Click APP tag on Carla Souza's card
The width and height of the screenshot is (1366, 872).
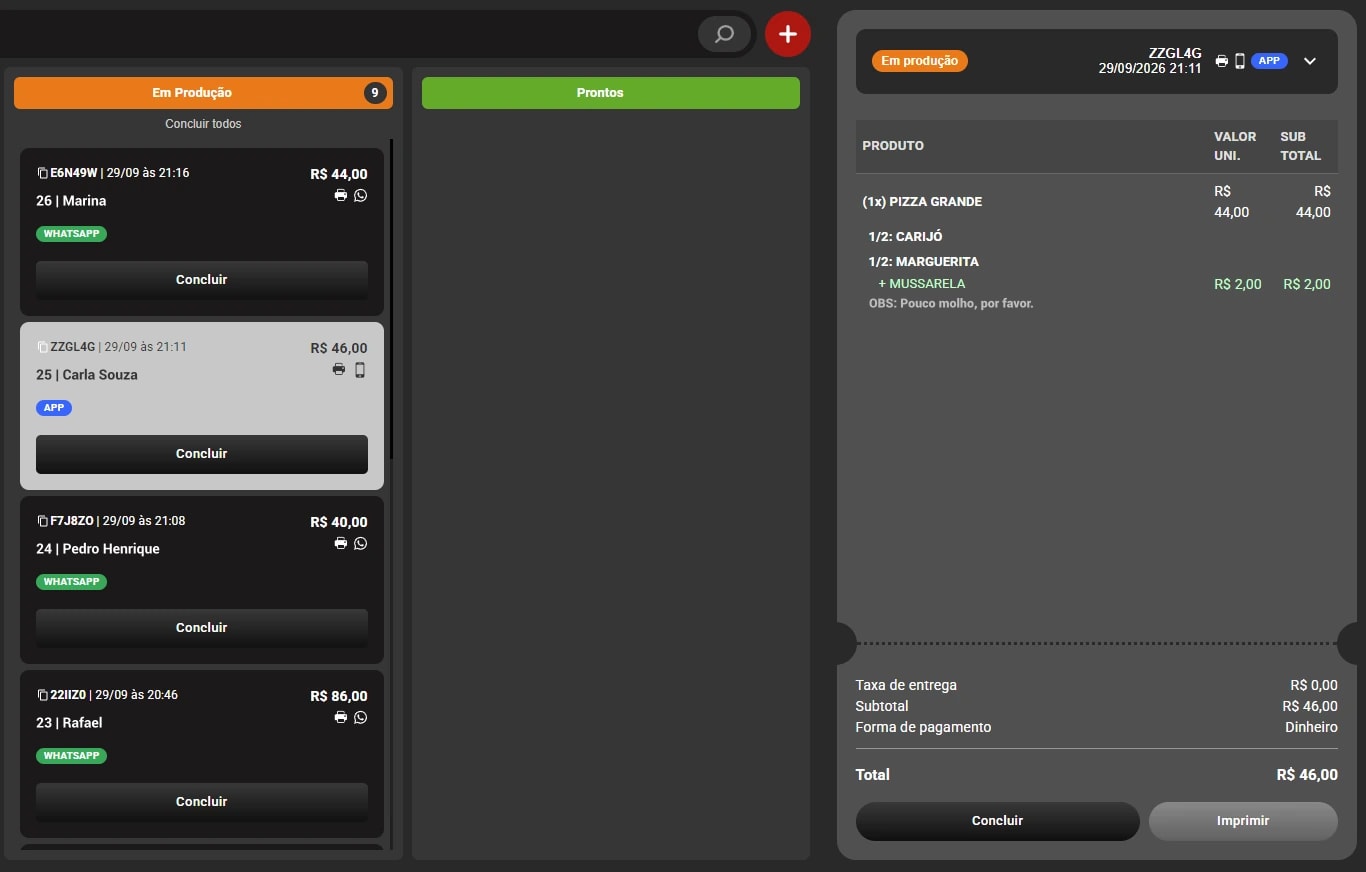[54, 408]
